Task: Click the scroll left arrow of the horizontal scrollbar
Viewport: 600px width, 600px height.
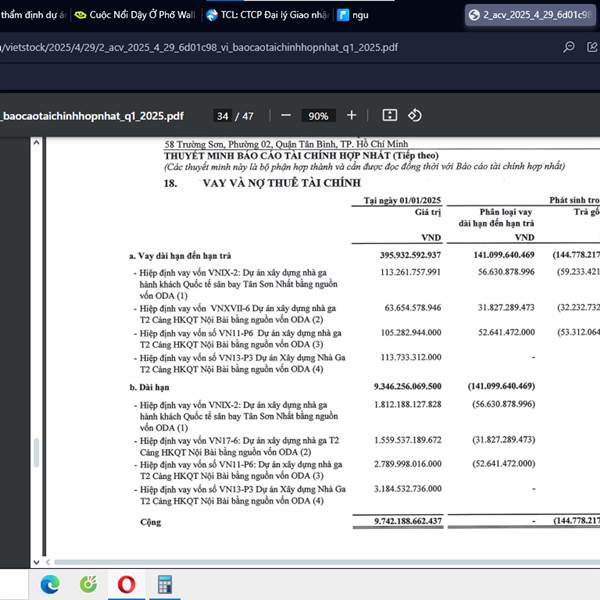Action: click(48, 562)
